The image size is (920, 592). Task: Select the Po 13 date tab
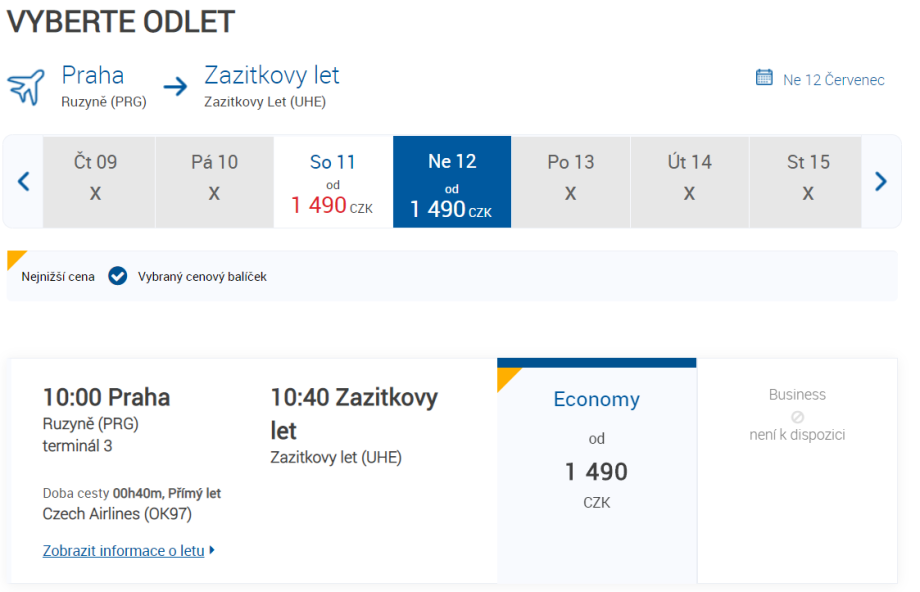click(x=570, y=182)
